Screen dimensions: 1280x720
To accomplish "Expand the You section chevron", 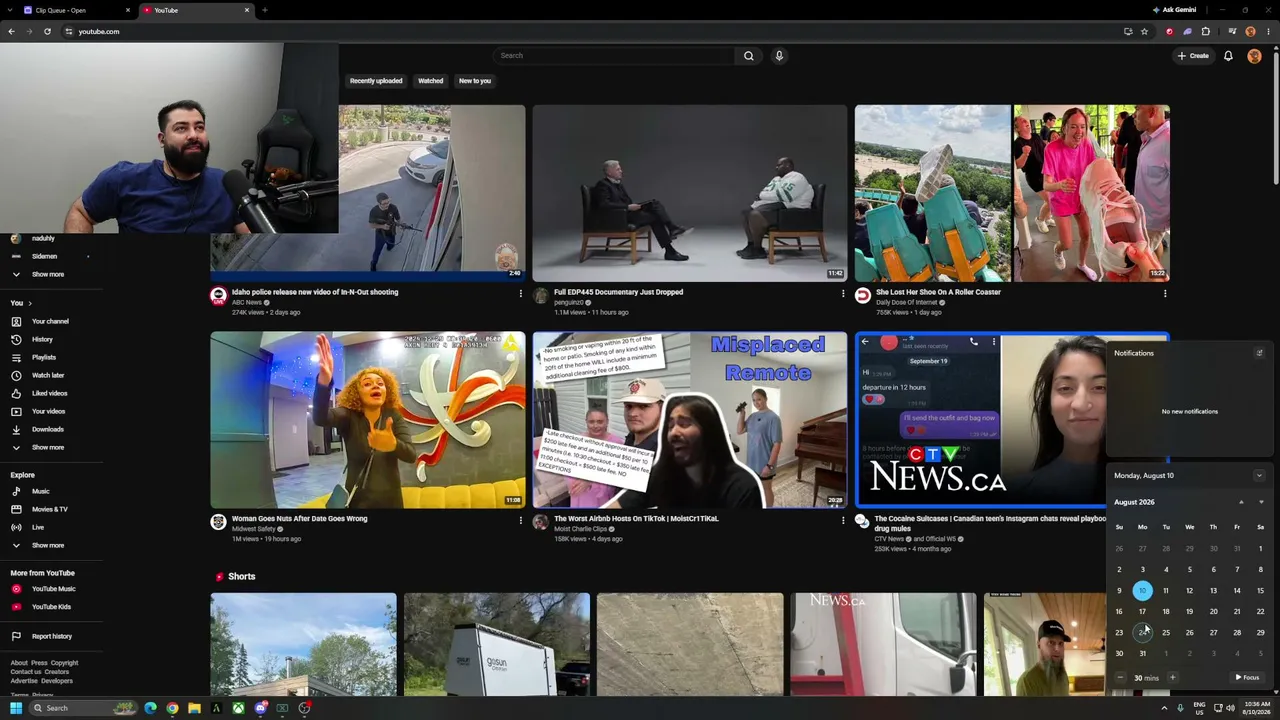I will click(x=30, y=303).
